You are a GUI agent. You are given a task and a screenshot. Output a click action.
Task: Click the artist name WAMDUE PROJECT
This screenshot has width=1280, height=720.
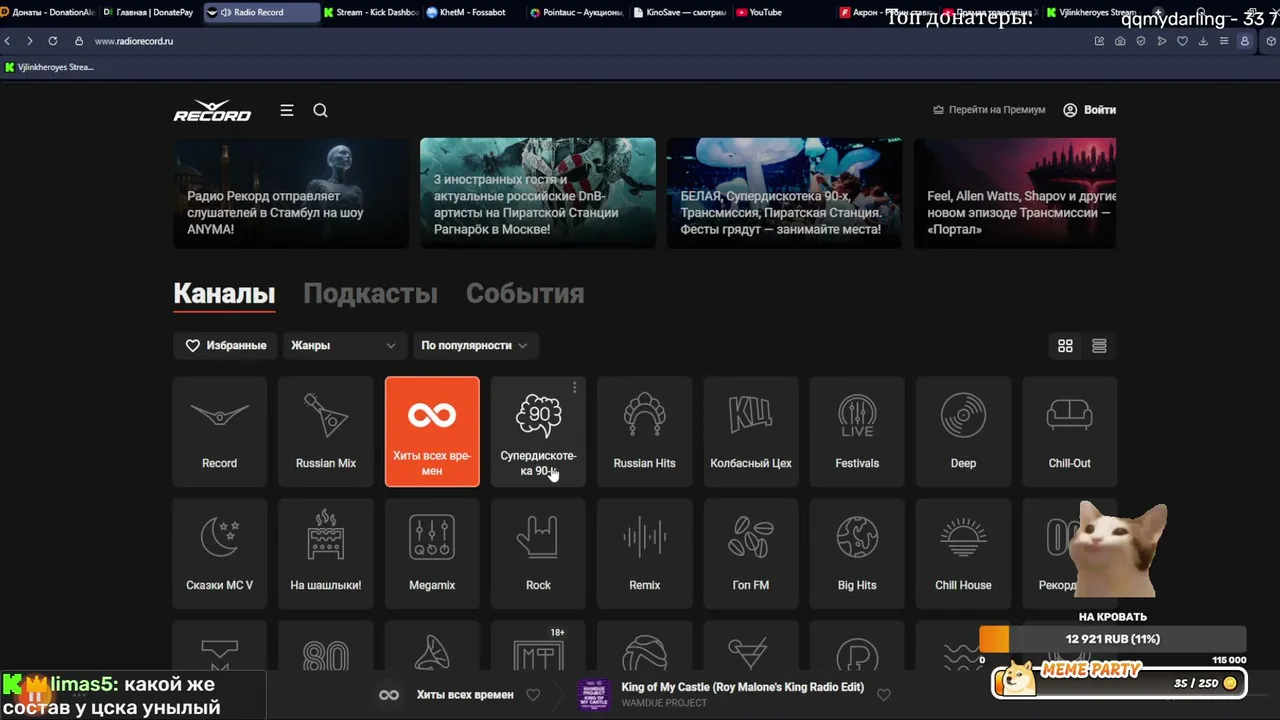click(664, 703)
